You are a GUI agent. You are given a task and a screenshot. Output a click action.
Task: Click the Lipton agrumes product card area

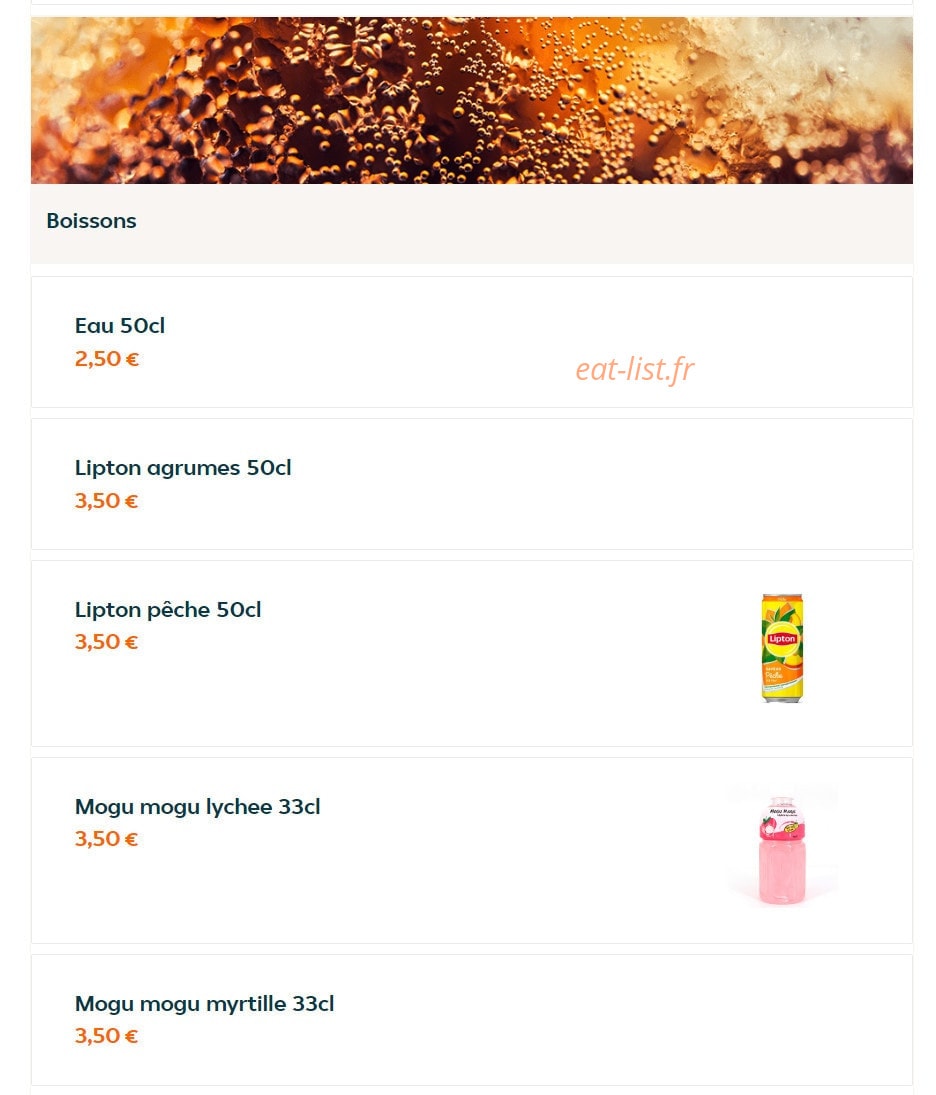click(471, 484)
